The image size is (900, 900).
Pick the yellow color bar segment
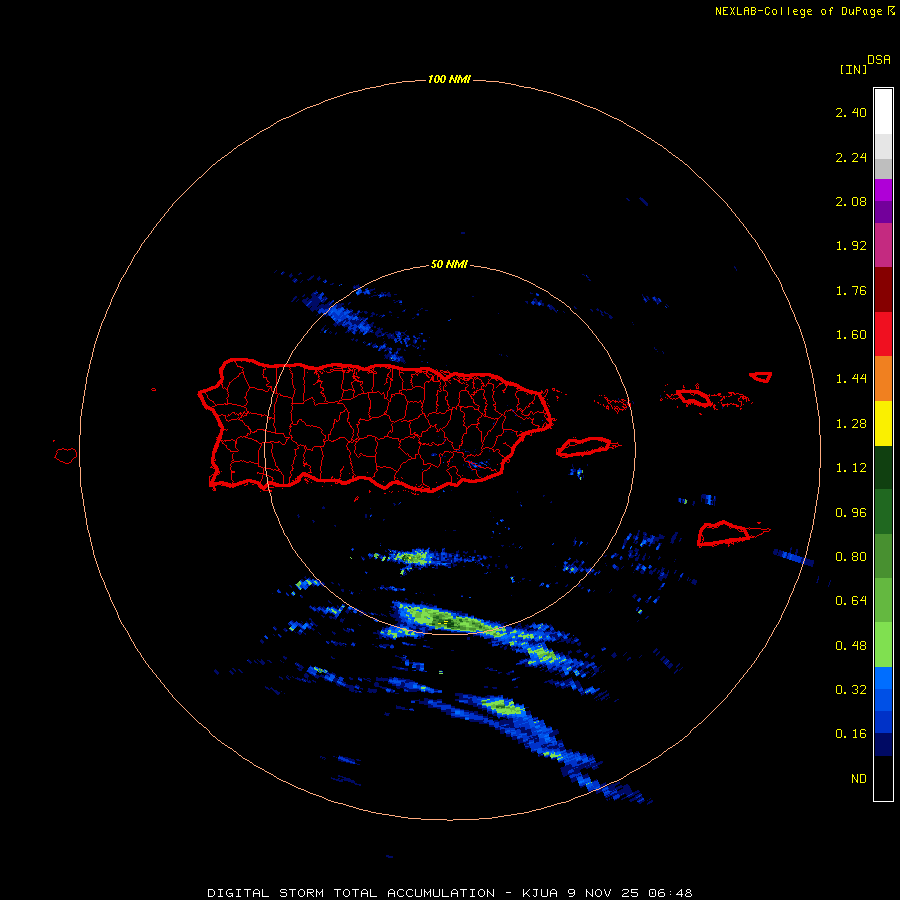point(883,424)
